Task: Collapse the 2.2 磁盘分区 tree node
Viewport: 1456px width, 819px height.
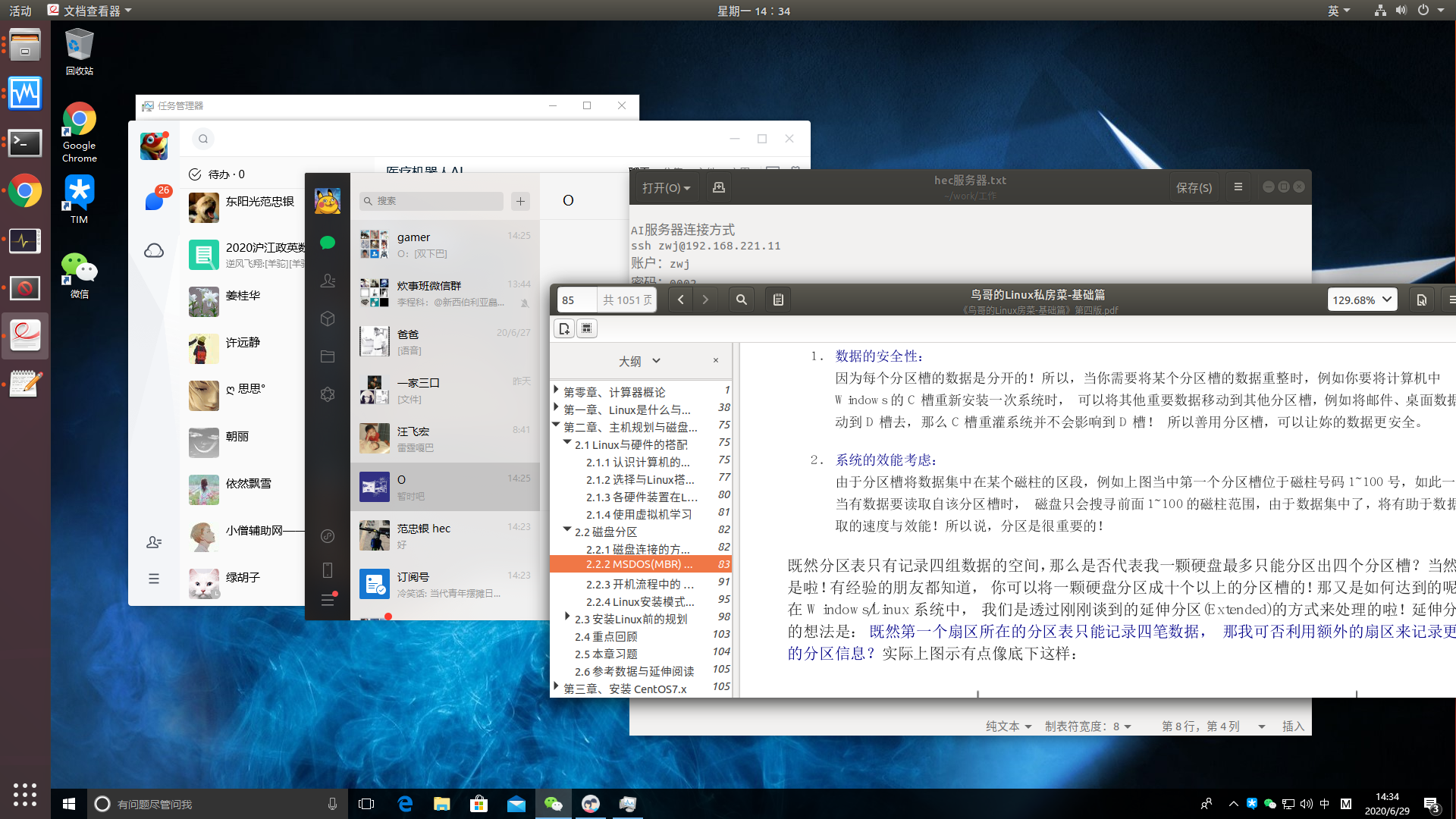Action: point(567,530)
